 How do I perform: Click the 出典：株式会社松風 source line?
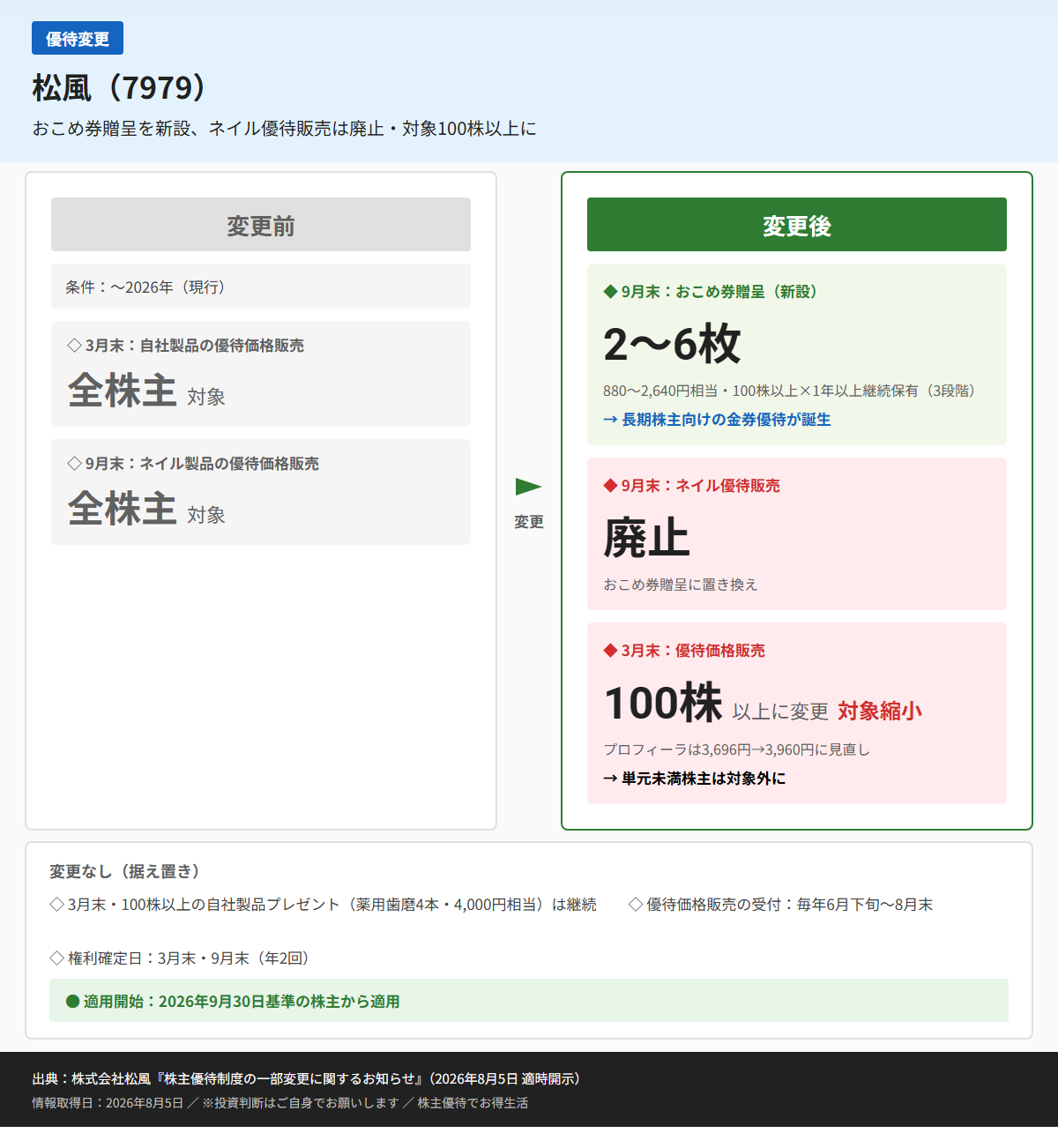pyautogui.click(x=306, y=1079)
